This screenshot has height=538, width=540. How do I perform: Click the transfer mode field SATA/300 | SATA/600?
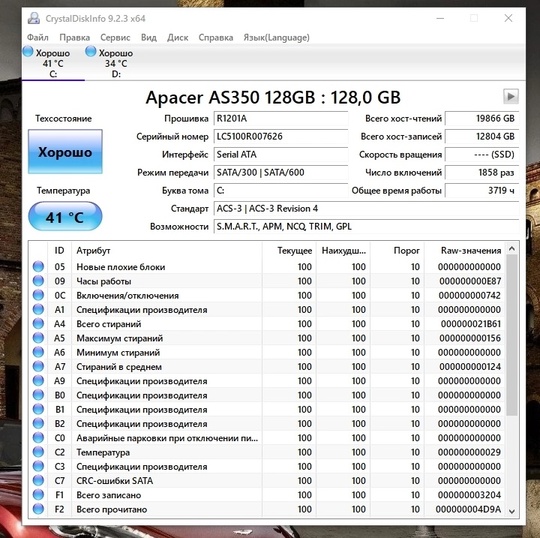pyautogui.click(x=280, y=172)
